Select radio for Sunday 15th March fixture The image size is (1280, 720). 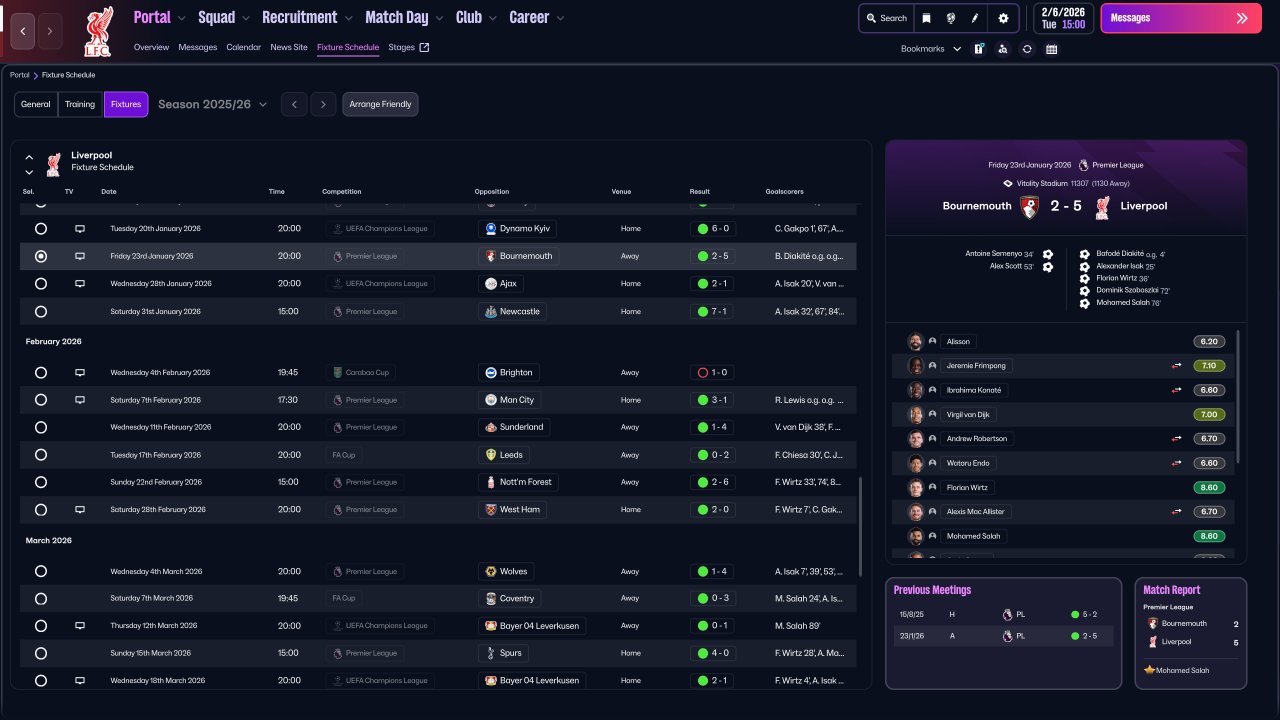(41, 654)
